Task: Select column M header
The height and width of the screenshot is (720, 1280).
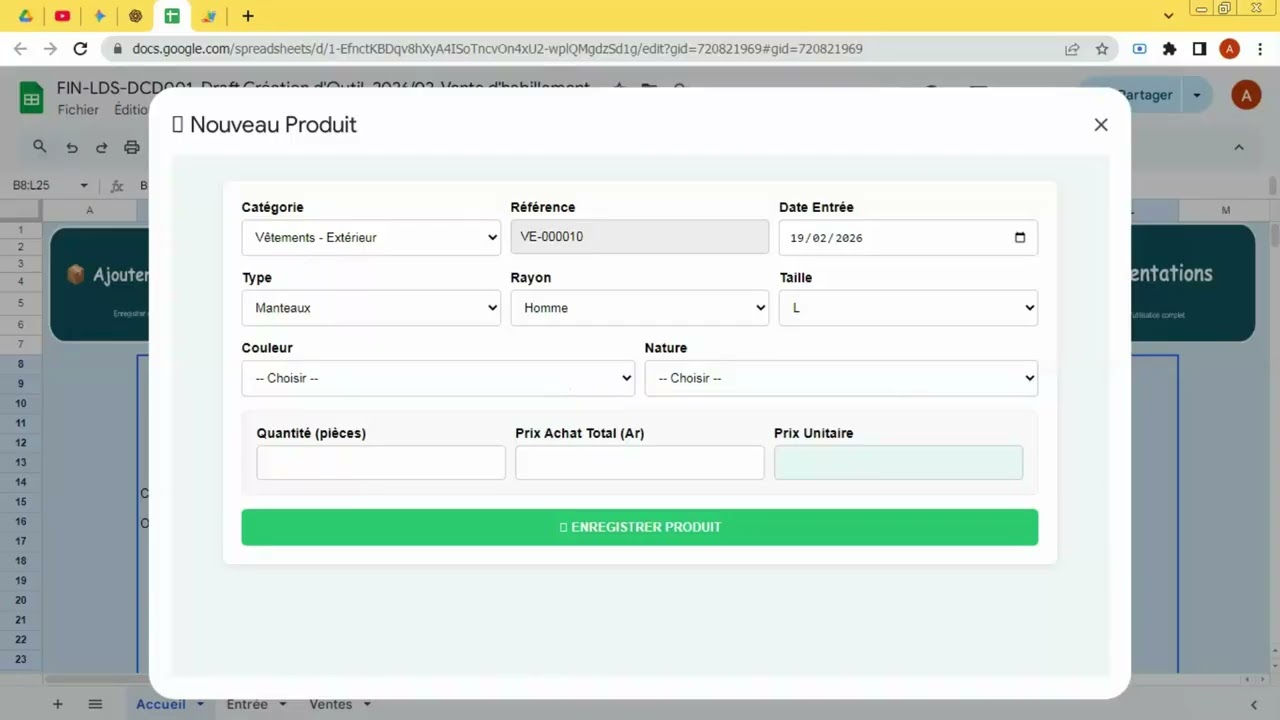Action: coord(1225,210)
